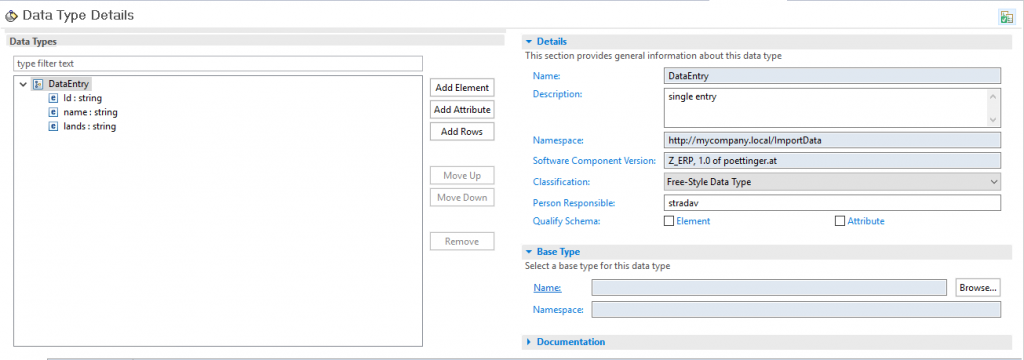This screenshot has height=360, width=1024.
Task: Enable the Element qualify schema checkbox
Action: click(x=669, y=221)
